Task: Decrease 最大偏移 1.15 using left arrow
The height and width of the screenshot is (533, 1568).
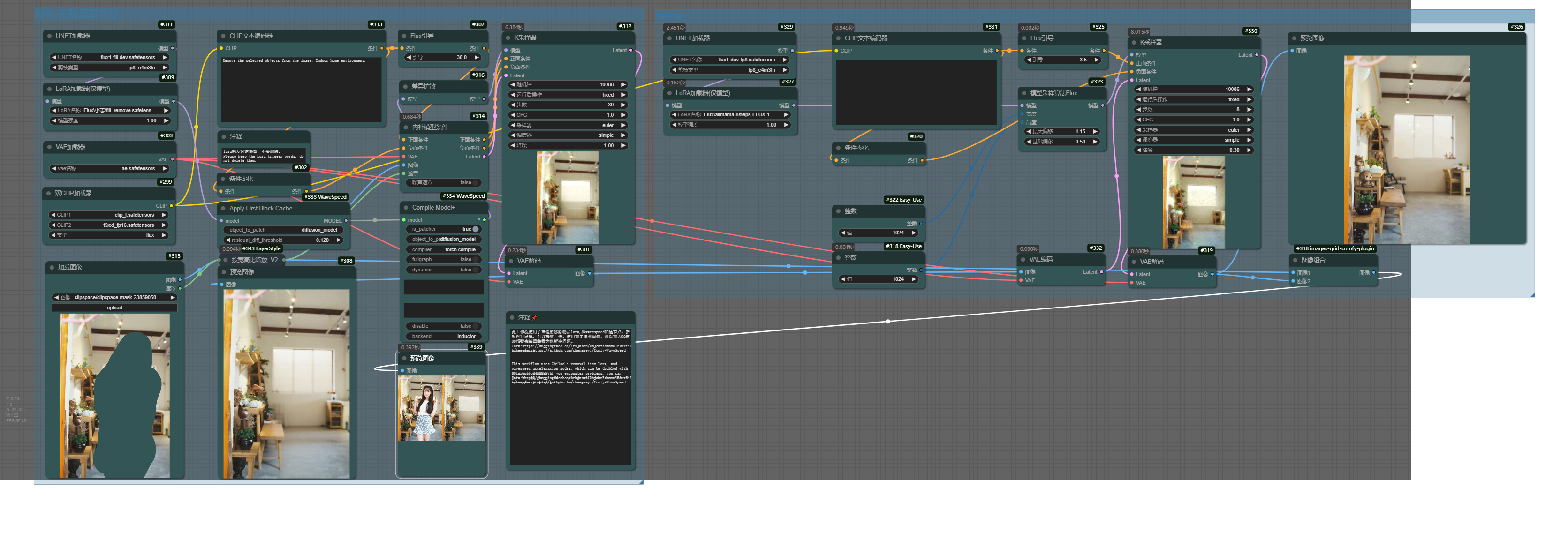Action: 1029,131
